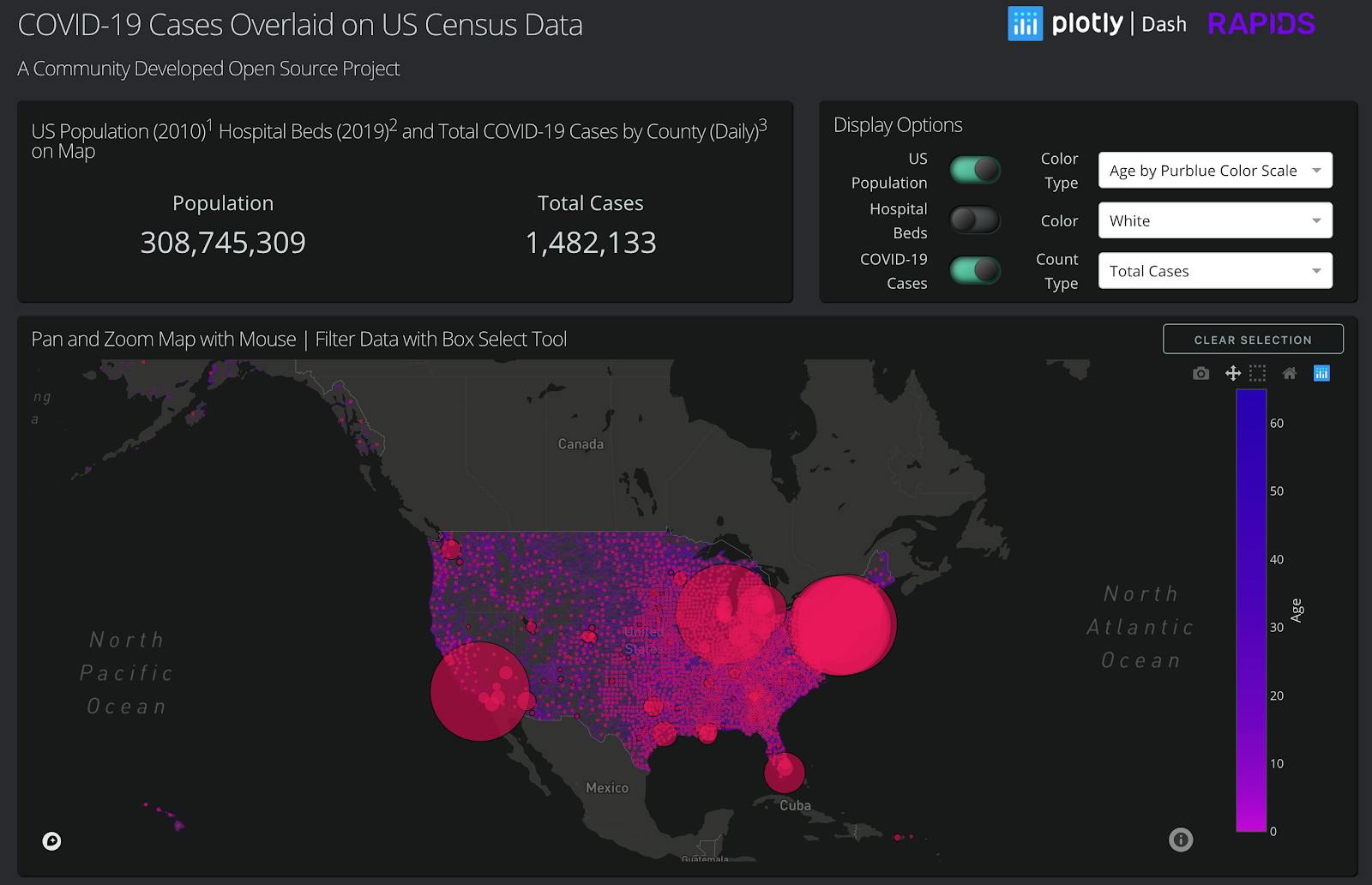Click the RAPIDS logo in header
The width and height of the screenshot is (1372, 885).
[1261, 24]
